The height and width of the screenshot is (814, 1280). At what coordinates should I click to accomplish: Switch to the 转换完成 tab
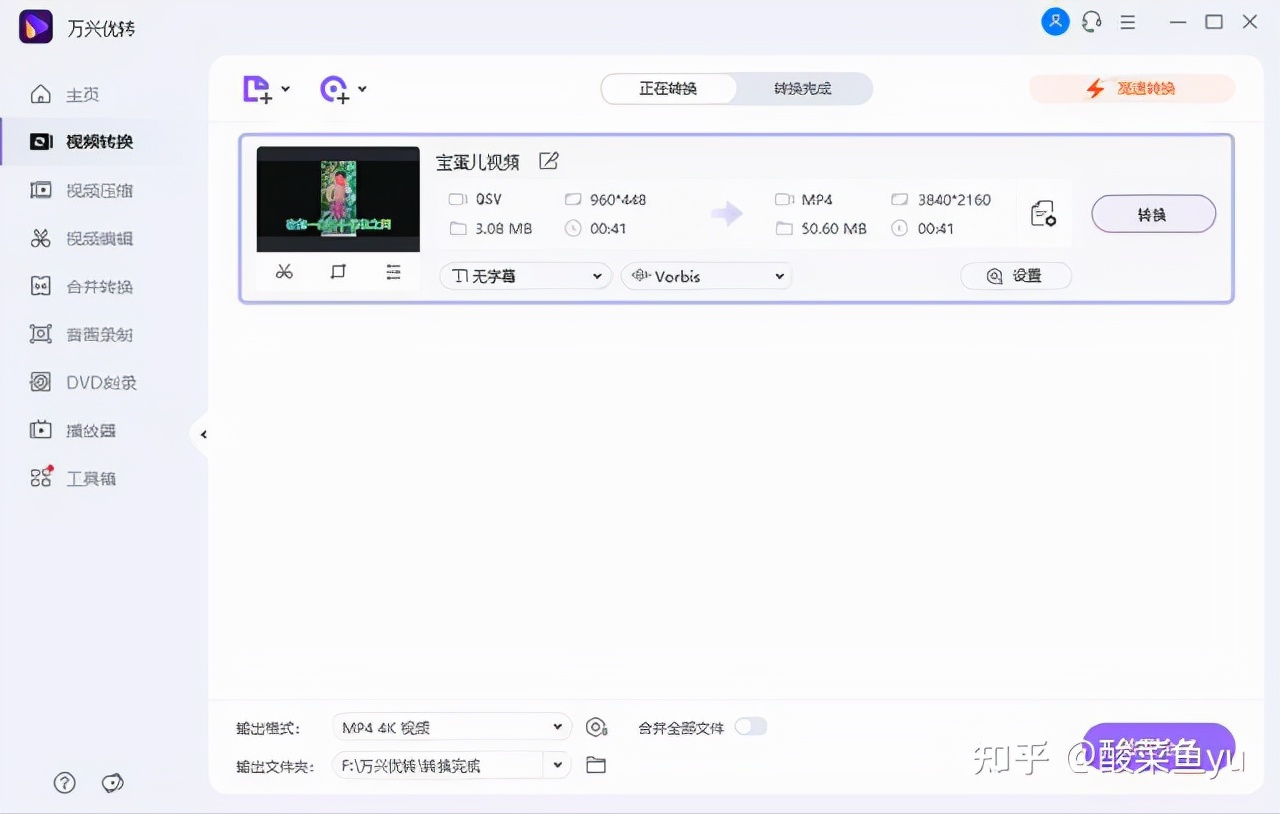pyautogui.click(x=803, y=88)
